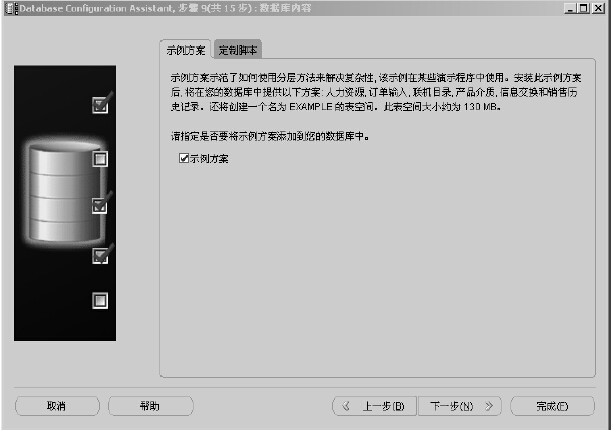Click the 完成(F) finish button
This screenshot has height=431, width=611.
click(552, 406)
